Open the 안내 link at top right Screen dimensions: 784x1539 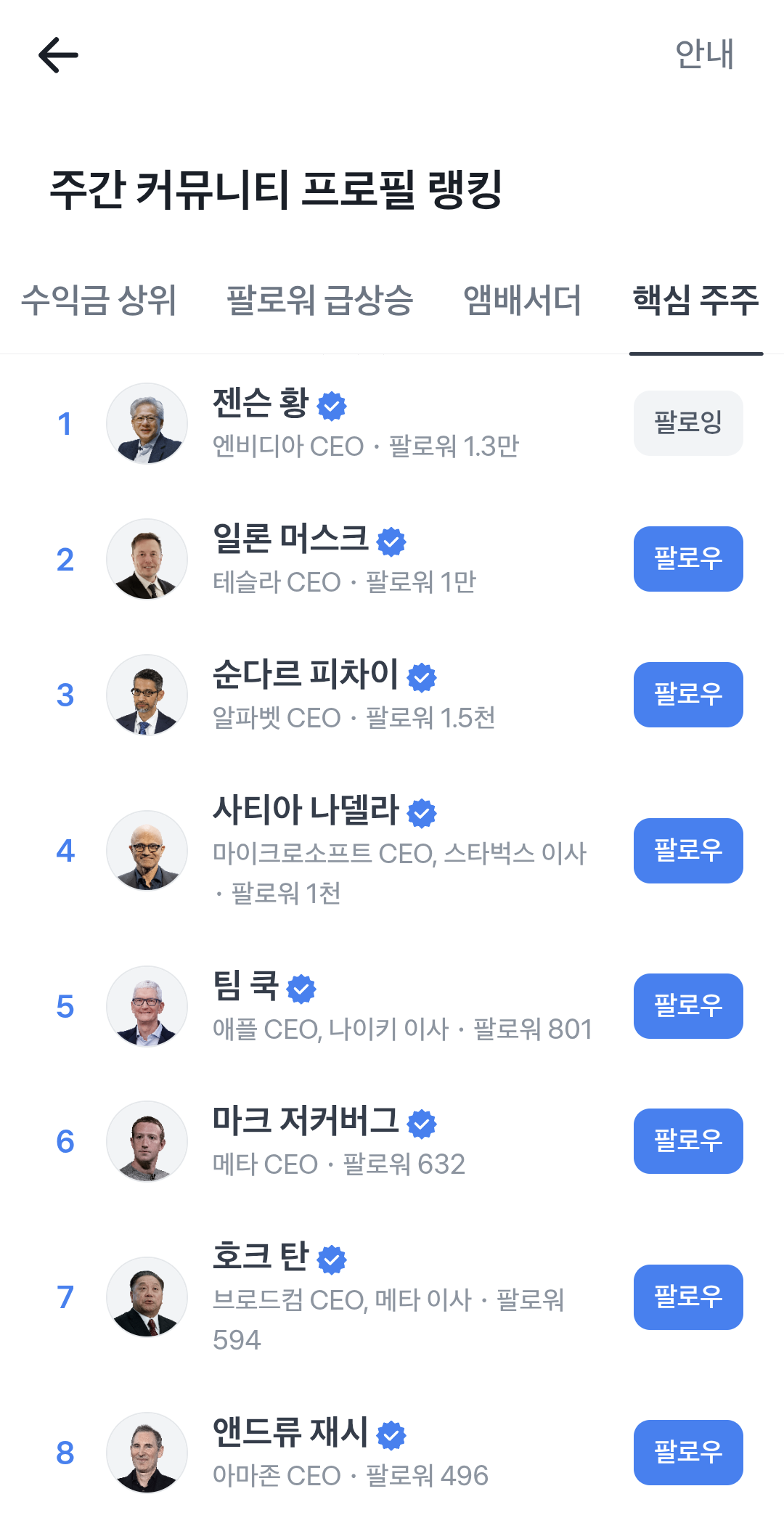point(704,54)
